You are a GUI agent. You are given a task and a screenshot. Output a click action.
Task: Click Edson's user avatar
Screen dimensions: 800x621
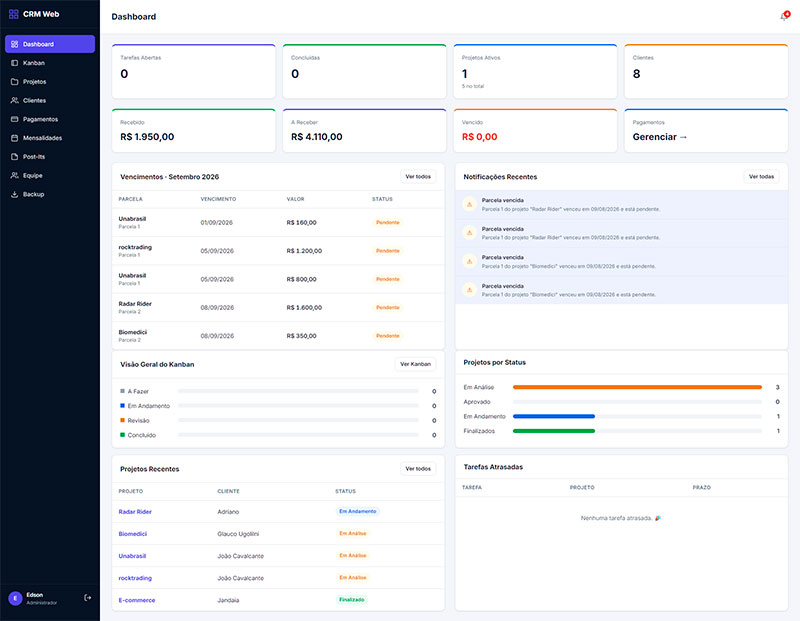click(x=15, y=598)
